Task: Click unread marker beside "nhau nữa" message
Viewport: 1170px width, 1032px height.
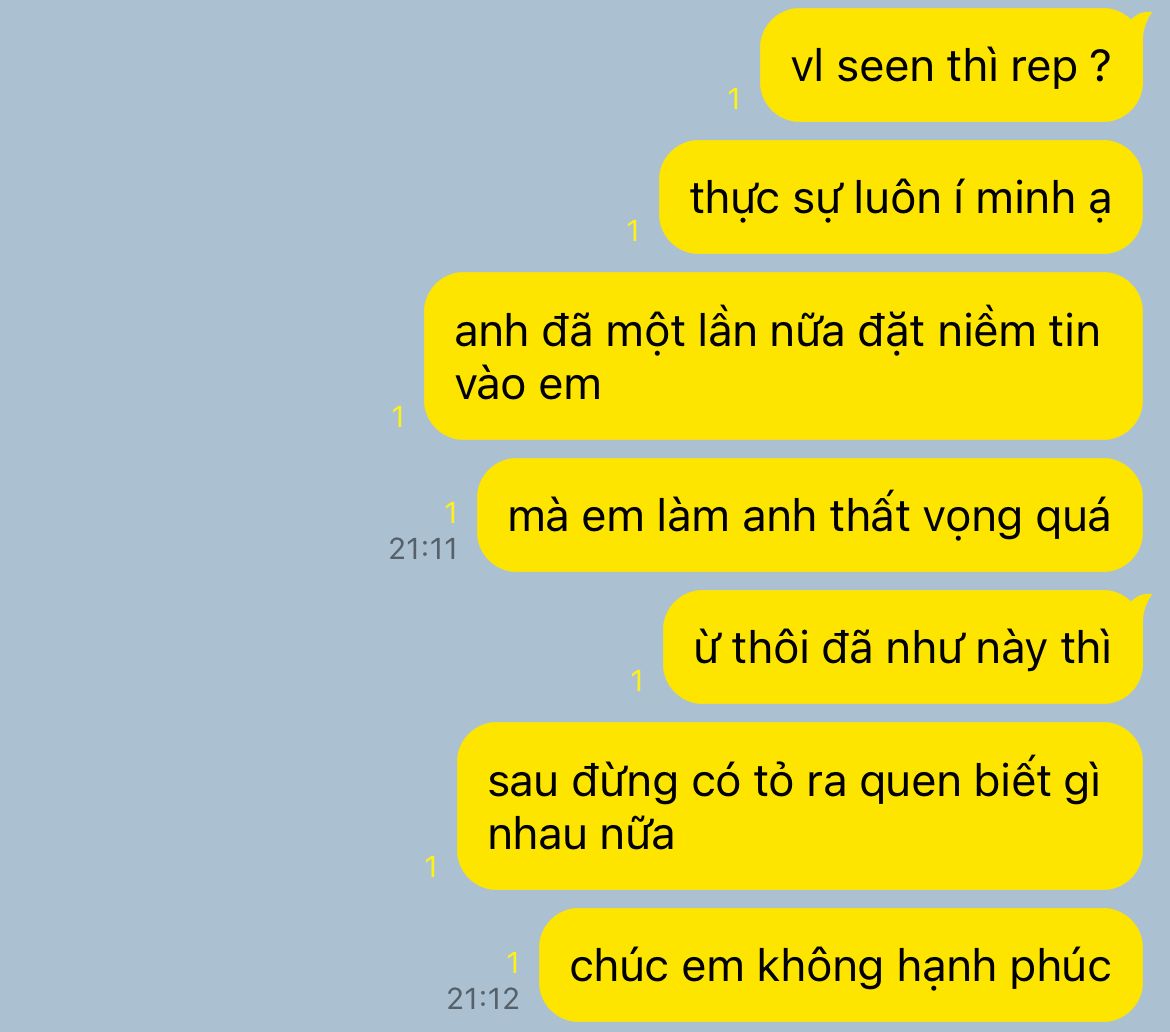Action: coord(431,866)
